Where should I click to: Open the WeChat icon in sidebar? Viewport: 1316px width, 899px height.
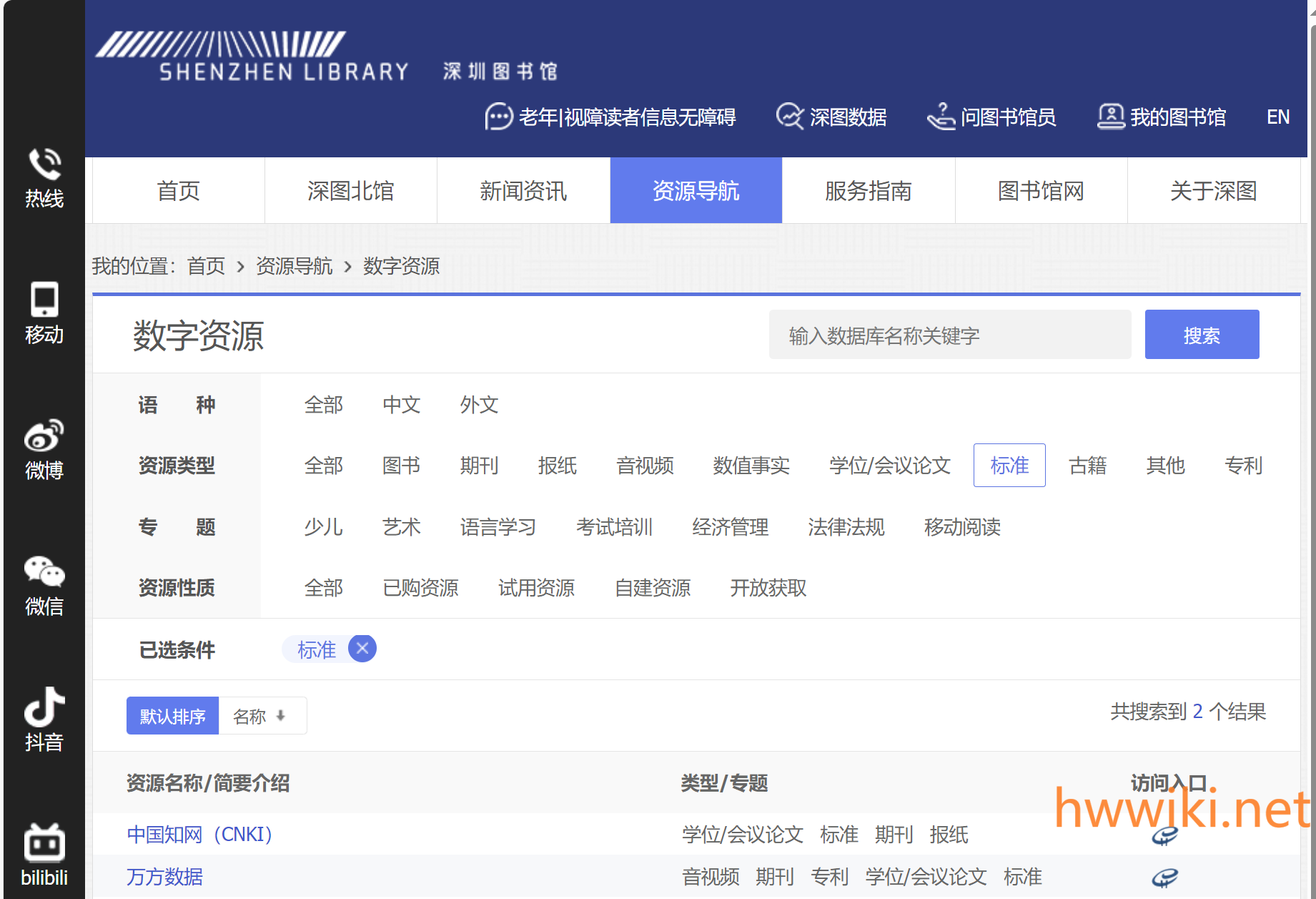pos(44,571)
